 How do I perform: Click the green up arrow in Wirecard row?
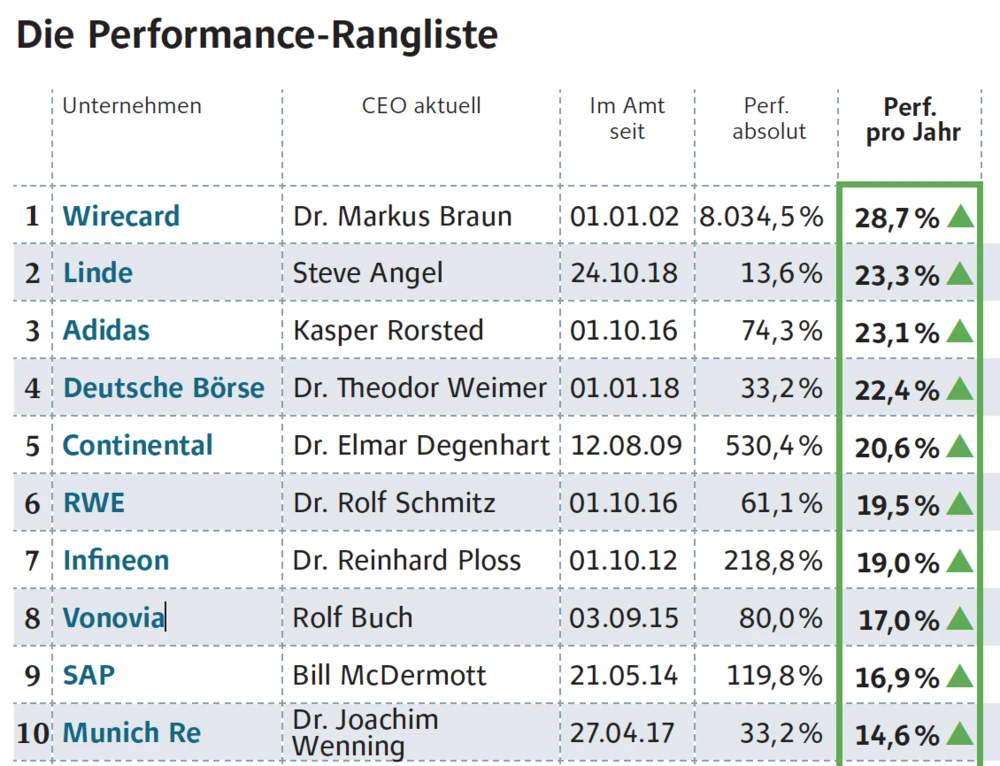pyautogui.click(x=960, y=216)
